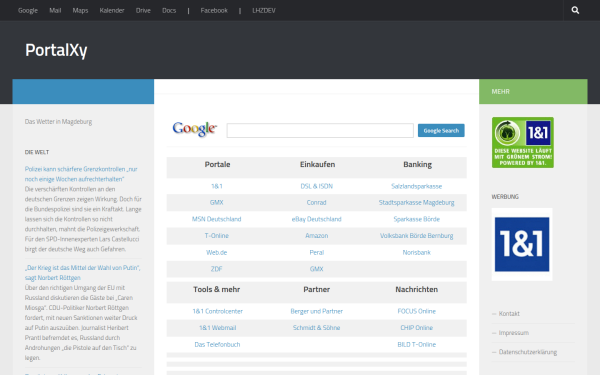This screenshot has width=600, height=375.
Task: Open the GMX link under Einkaufen
Action: pyautogui.click(x=316, y=269)
